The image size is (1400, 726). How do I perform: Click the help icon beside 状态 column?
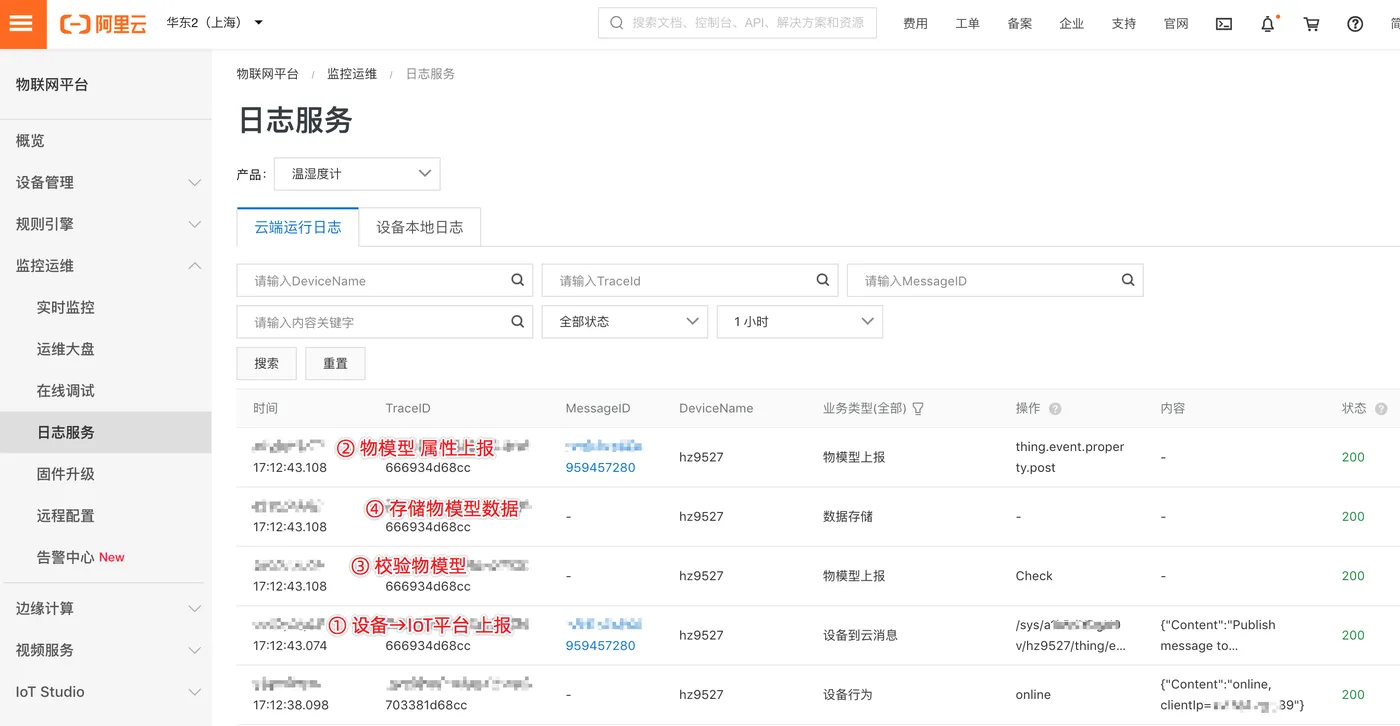click(x=1381, y=409)
